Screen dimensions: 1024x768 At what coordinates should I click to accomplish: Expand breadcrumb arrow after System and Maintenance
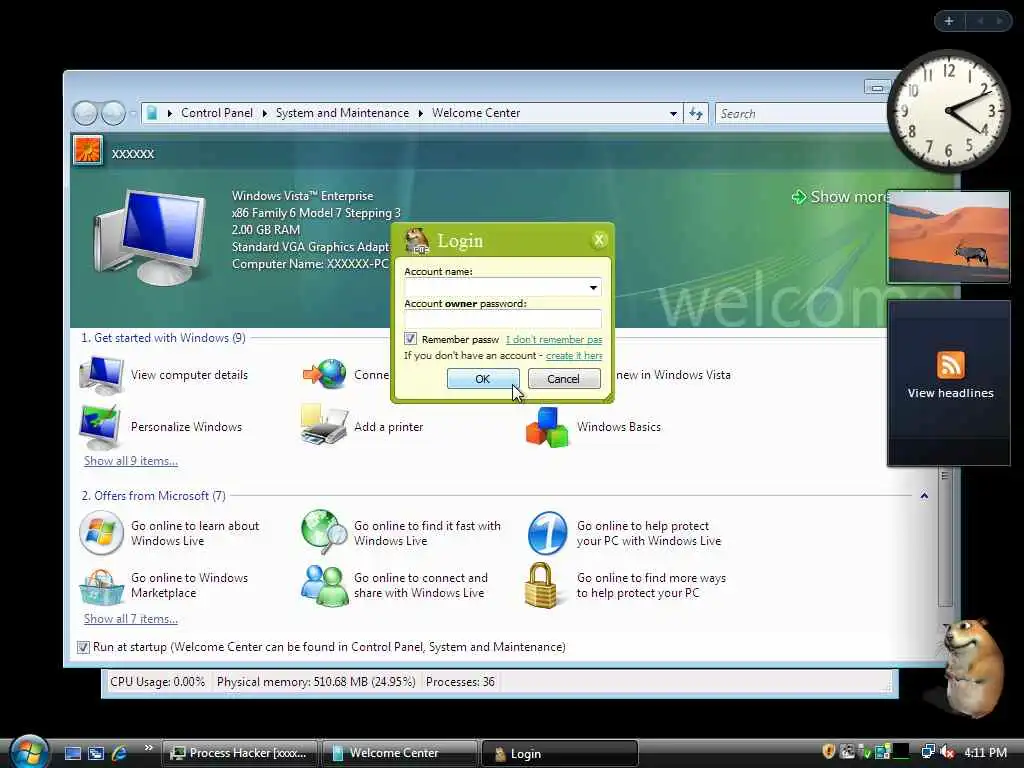421,114
